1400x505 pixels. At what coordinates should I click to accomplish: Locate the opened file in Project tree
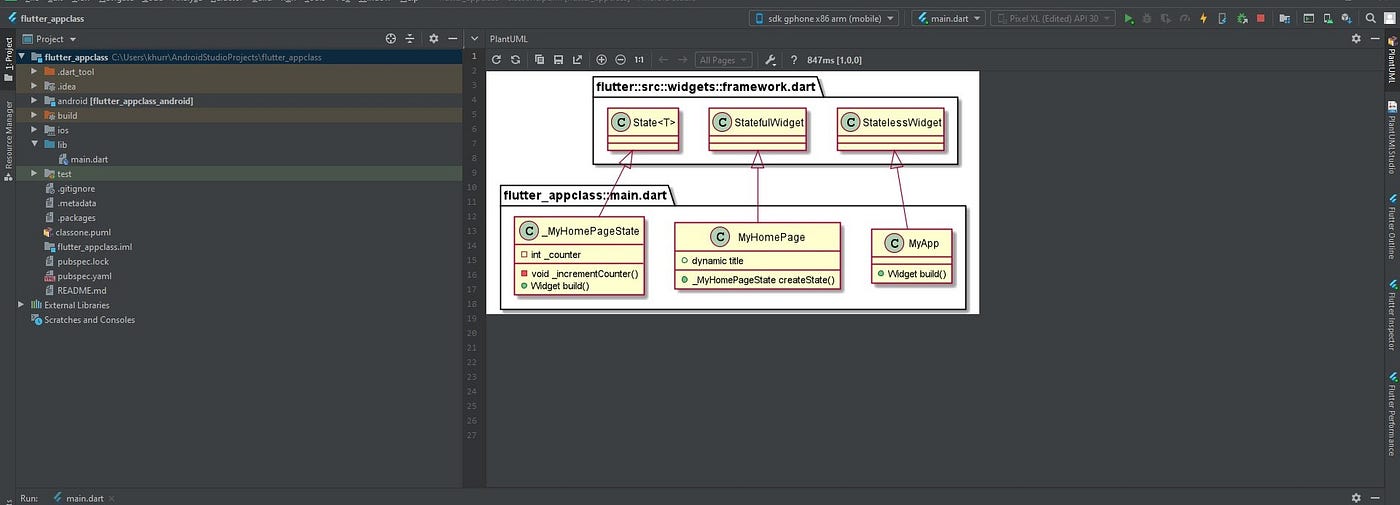click(x=391, y=39)
